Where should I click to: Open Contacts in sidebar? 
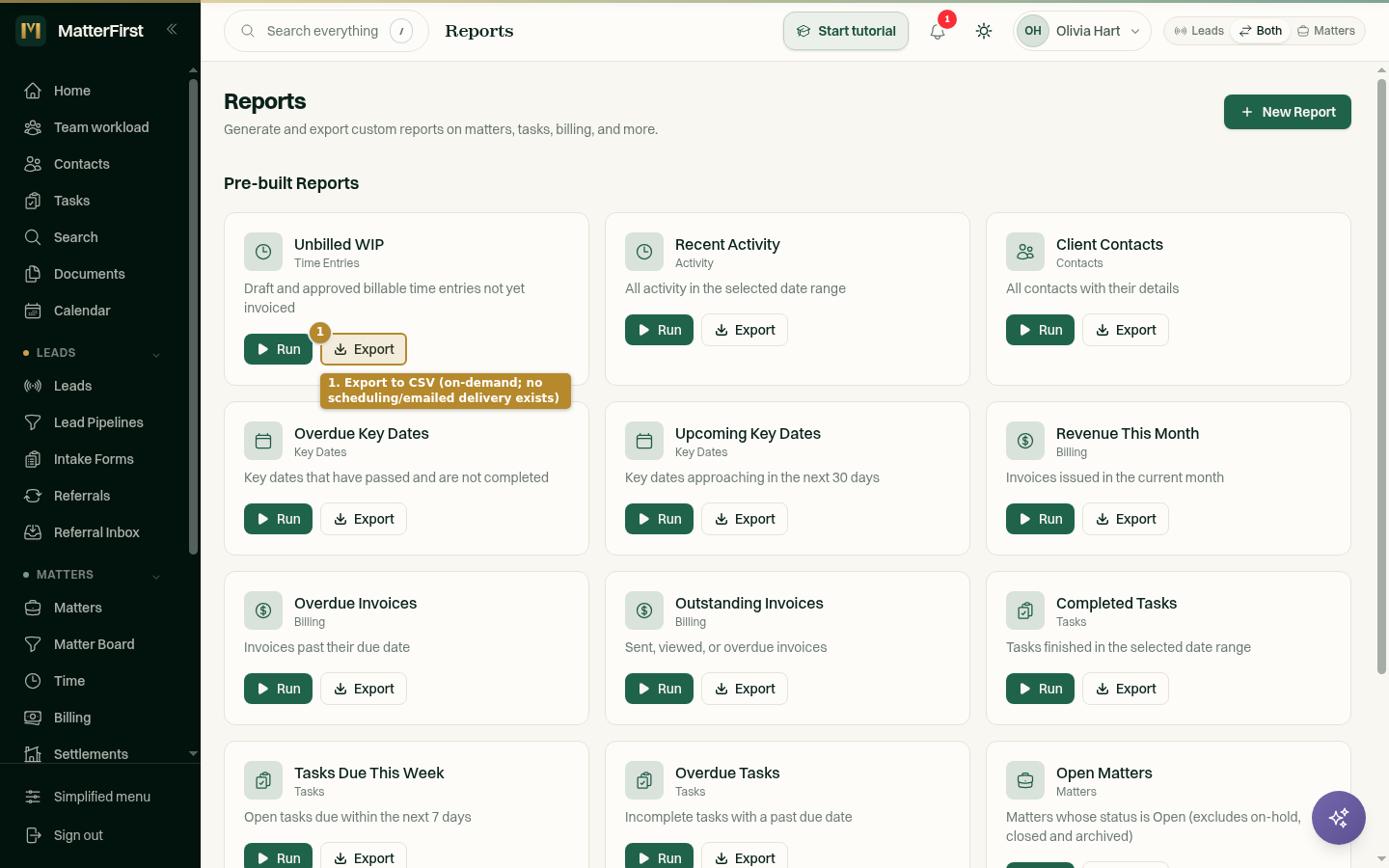click(93, 164)
